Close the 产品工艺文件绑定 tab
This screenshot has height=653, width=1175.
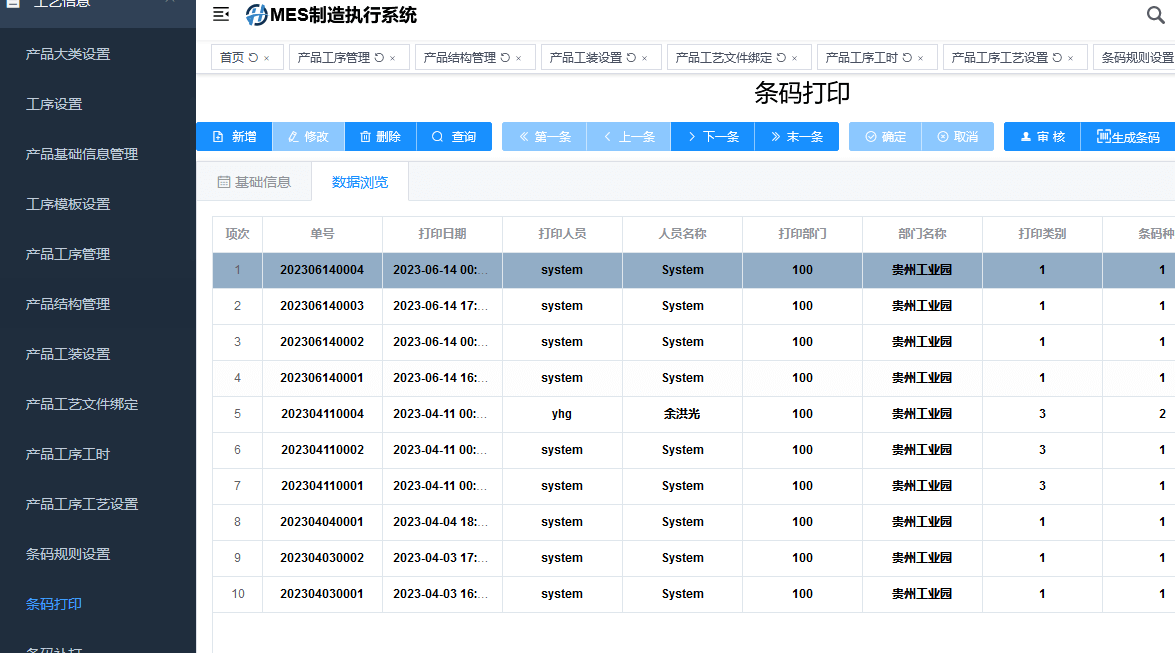click(795, 58)
